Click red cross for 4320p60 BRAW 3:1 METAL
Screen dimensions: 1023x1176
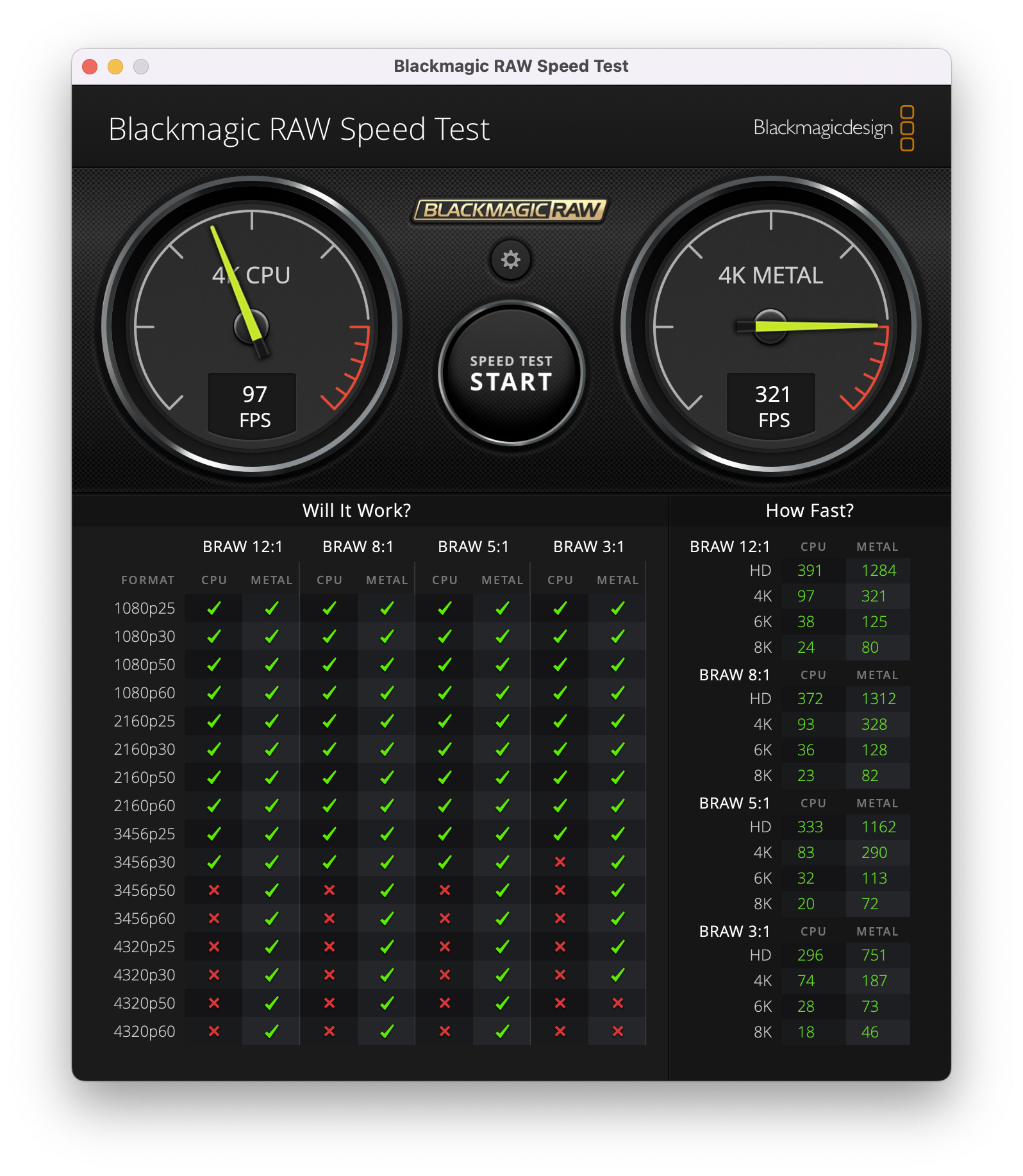coord(618,1031)
